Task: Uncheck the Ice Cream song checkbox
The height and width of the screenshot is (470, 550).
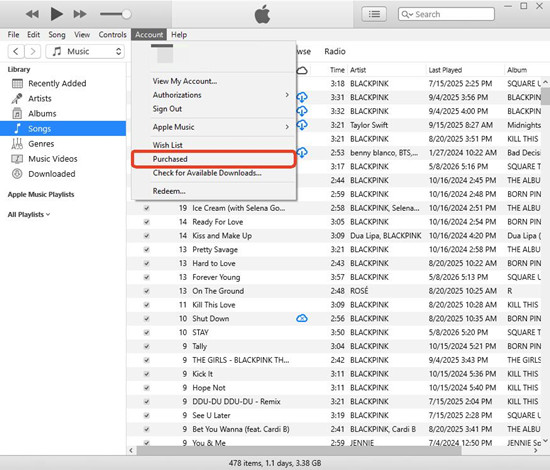Action: click(x=147, y=208)
